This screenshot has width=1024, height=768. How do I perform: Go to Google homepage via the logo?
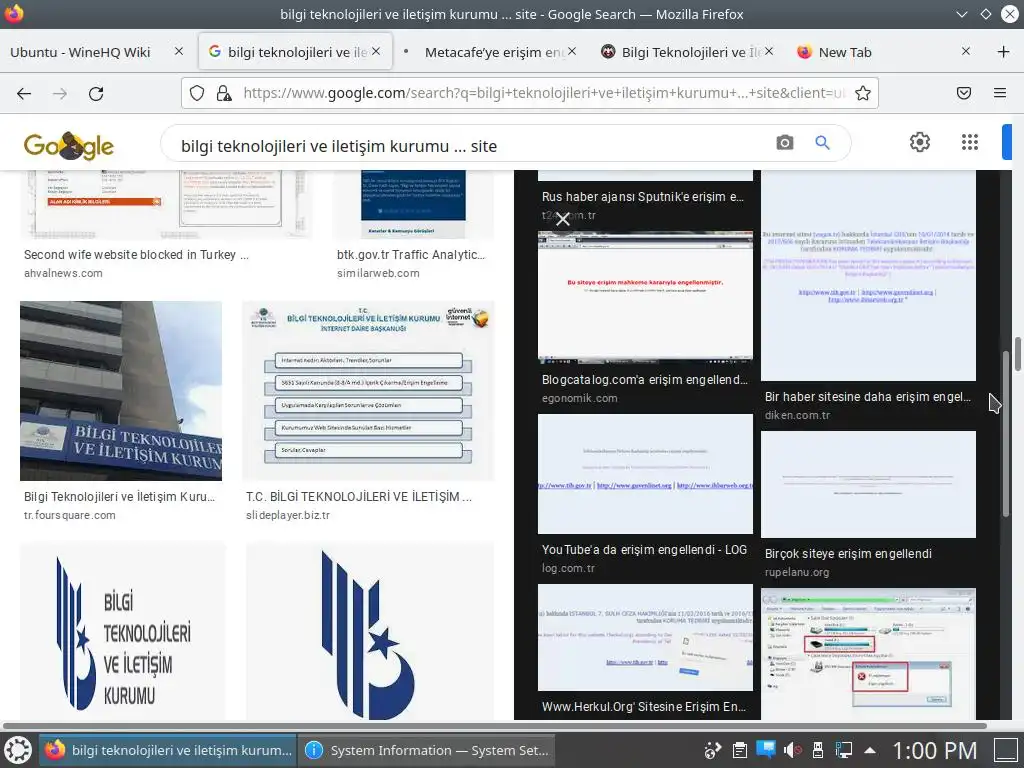[69, 145]
